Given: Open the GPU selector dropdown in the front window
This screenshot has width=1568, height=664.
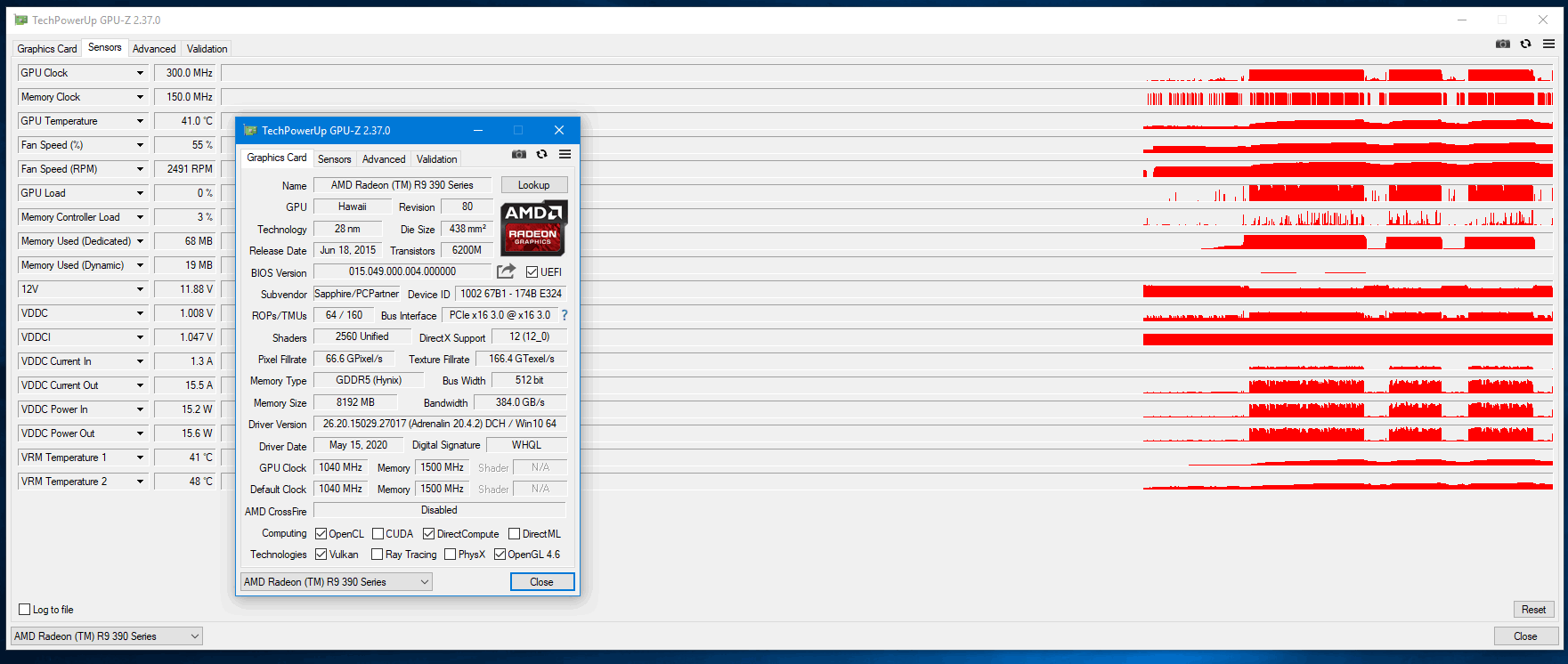Looking at the screenshot, I should (x=337, y=582).
